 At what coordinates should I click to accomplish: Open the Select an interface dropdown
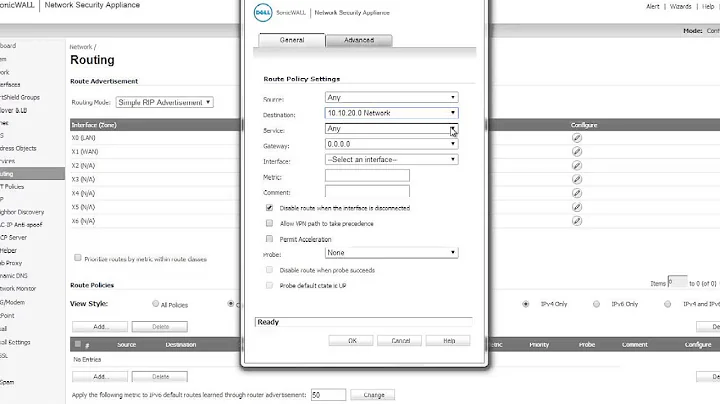(392, 159)
